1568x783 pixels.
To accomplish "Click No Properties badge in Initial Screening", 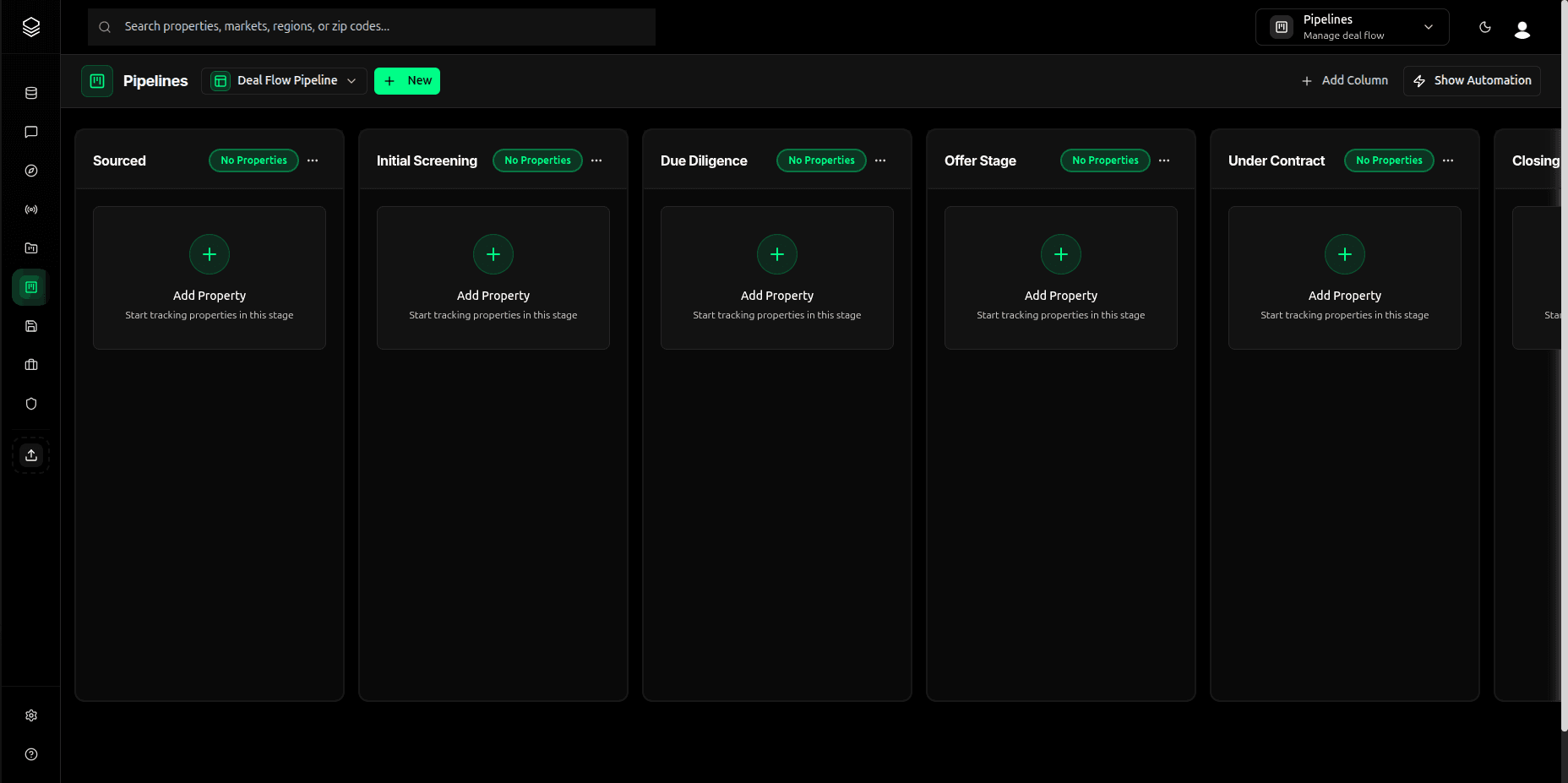I will 537,160.
